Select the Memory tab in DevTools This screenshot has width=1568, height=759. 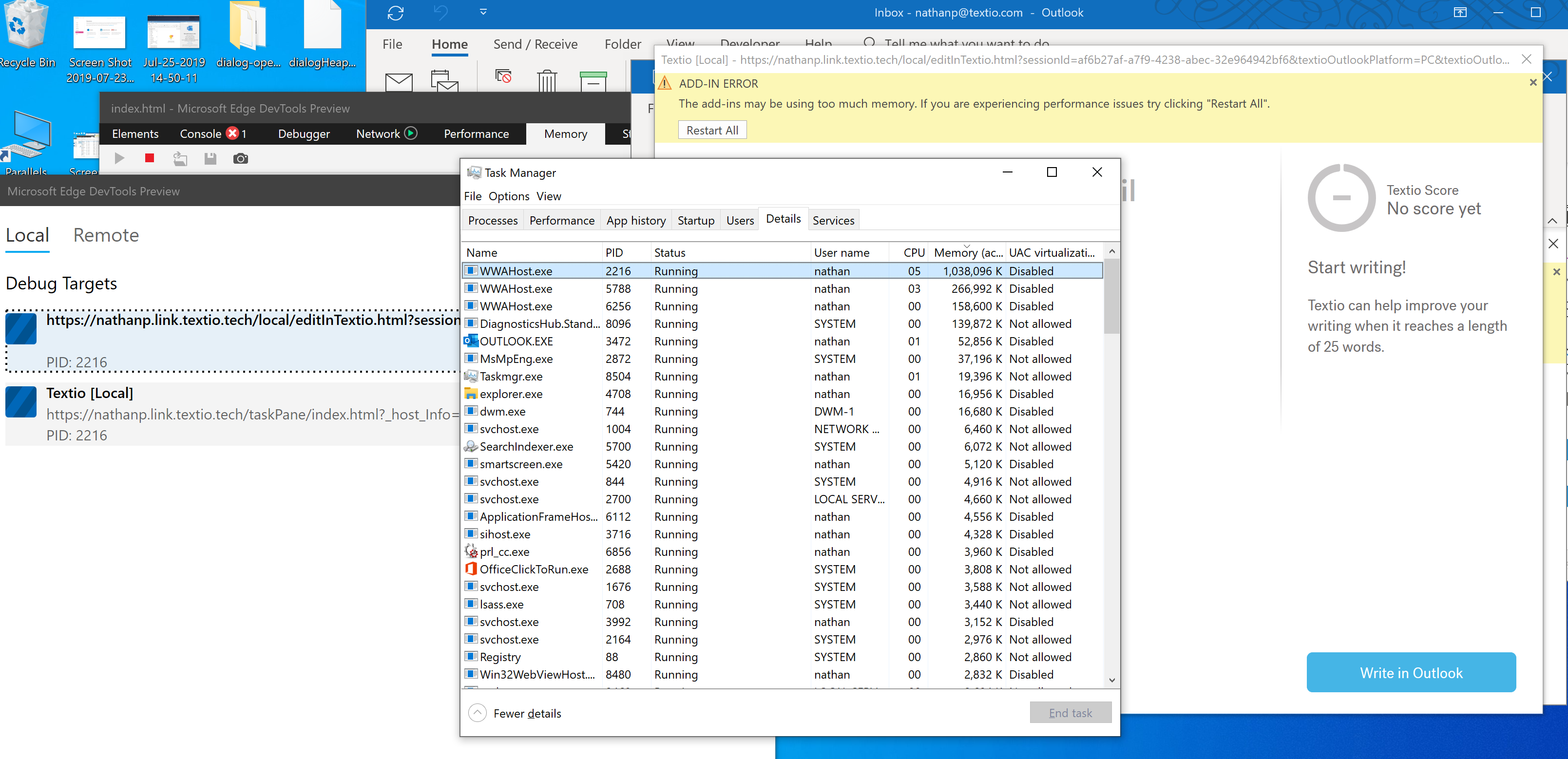(x=566, y=134)
